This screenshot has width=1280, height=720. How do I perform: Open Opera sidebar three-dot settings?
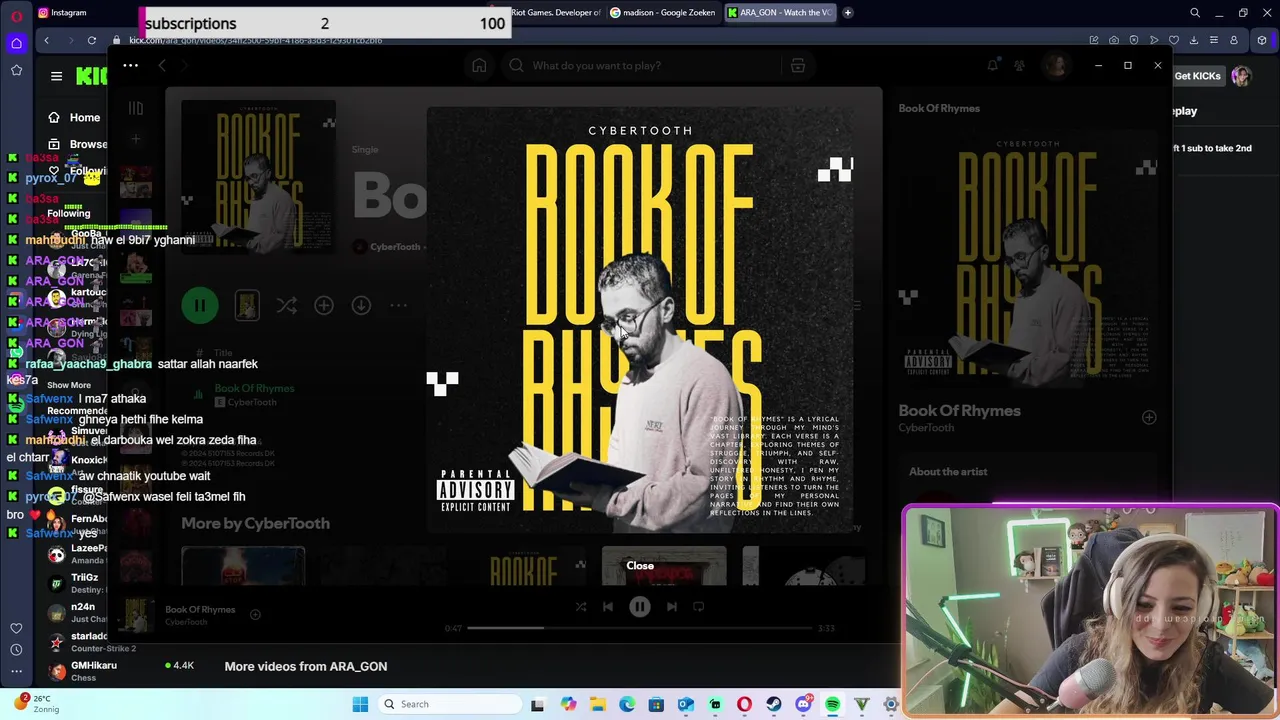tap(16, 672)
